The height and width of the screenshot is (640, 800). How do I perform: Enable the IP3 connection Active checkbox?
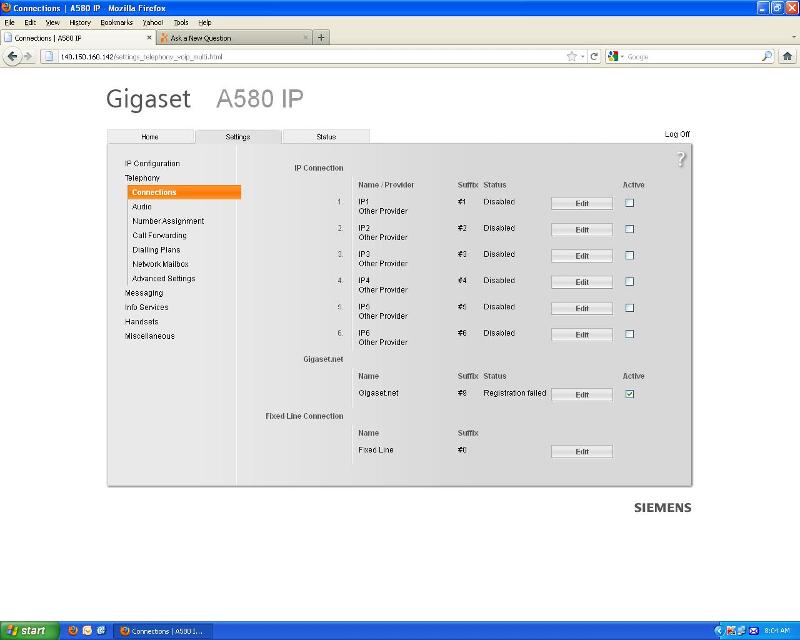click(630, 255)
